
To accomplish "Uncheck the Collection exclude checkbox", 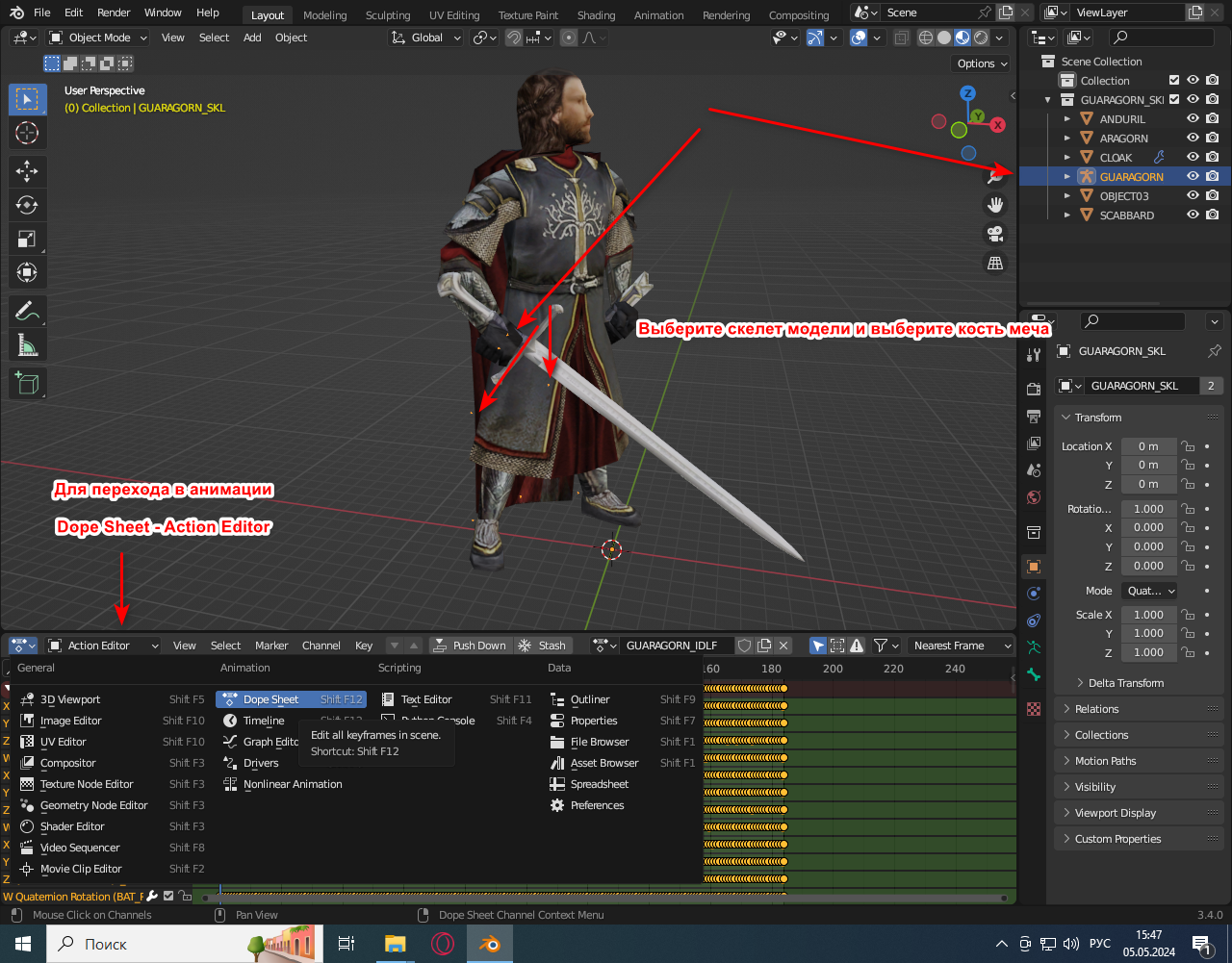I will pos(1174,81).
